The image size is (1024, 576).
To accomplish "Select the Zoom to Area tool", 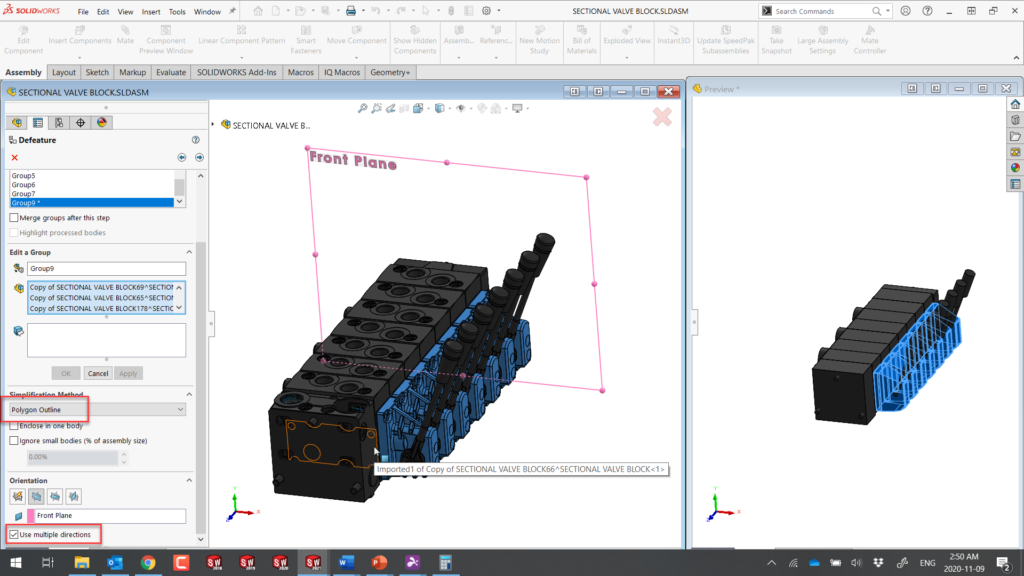I will [x=377, y=108].
